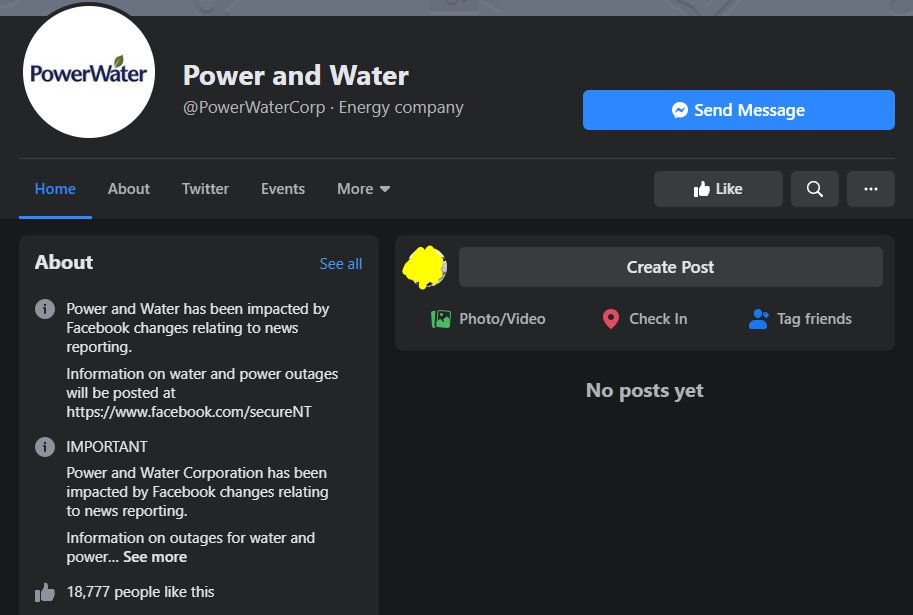Image resolution: width=913 pixels, height=615 pixels.
Task: Click the first info icon in About
Action: click(45, 309)
